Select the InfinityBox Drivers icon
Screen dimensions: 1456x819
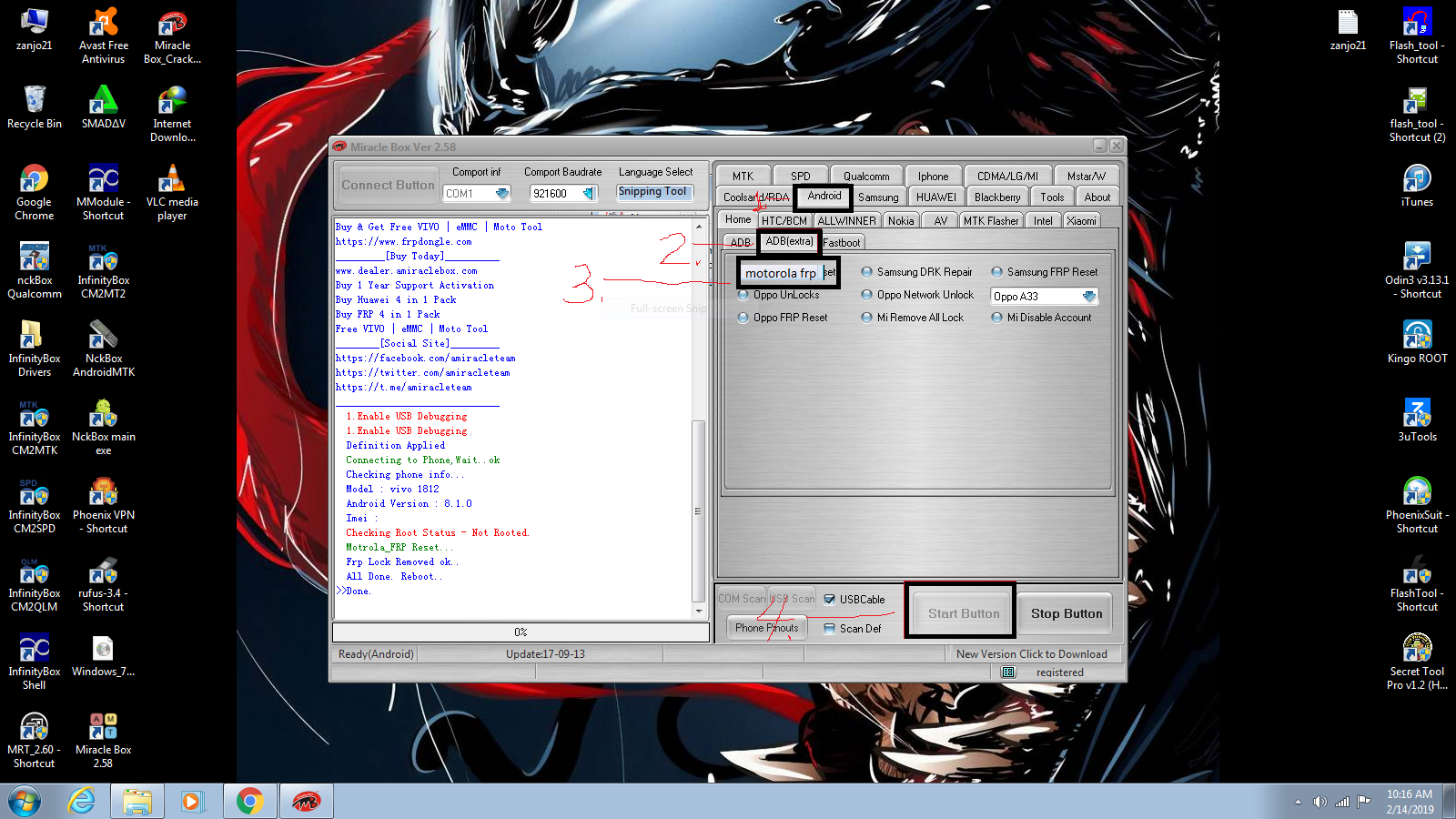pyautogui.click(x=35, y=349)
